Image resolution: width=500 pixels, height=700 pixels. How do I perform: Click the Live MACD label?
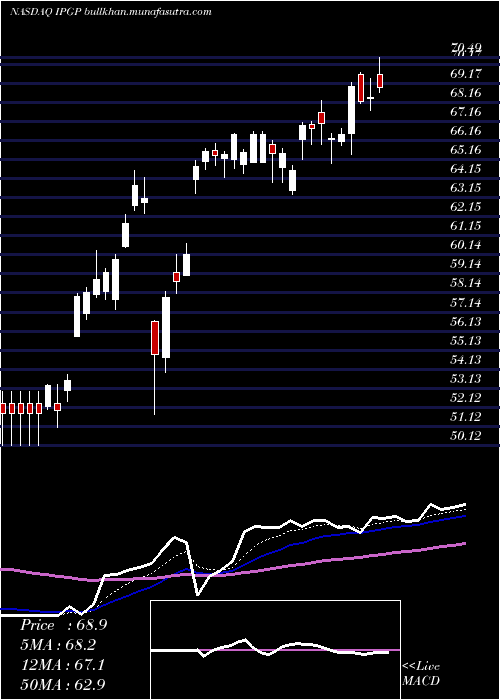click(421, 674)
